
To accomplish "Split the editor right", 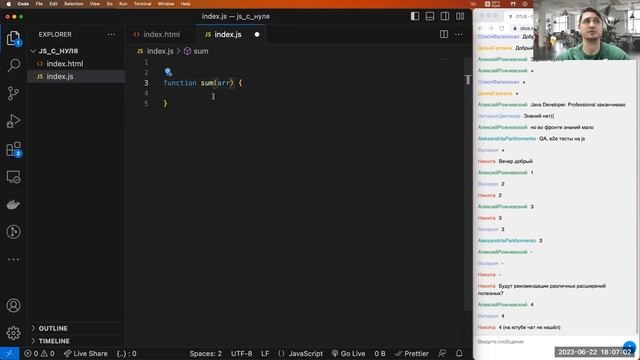I will point(444,34).
